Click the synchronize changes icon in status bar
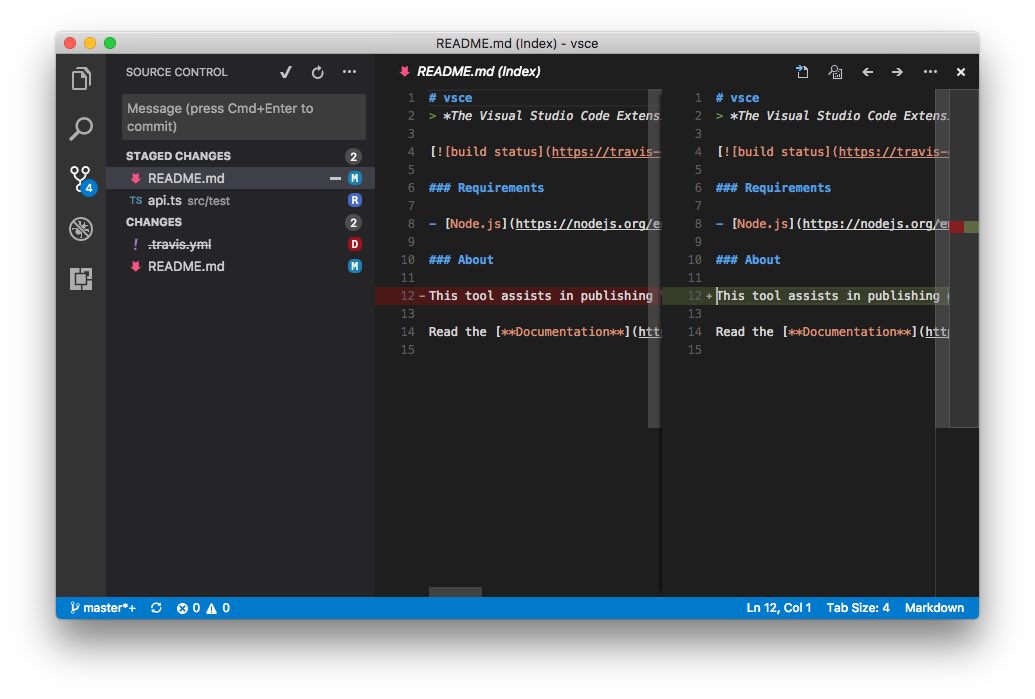1035x699 pixels. (x=156, y=608)
